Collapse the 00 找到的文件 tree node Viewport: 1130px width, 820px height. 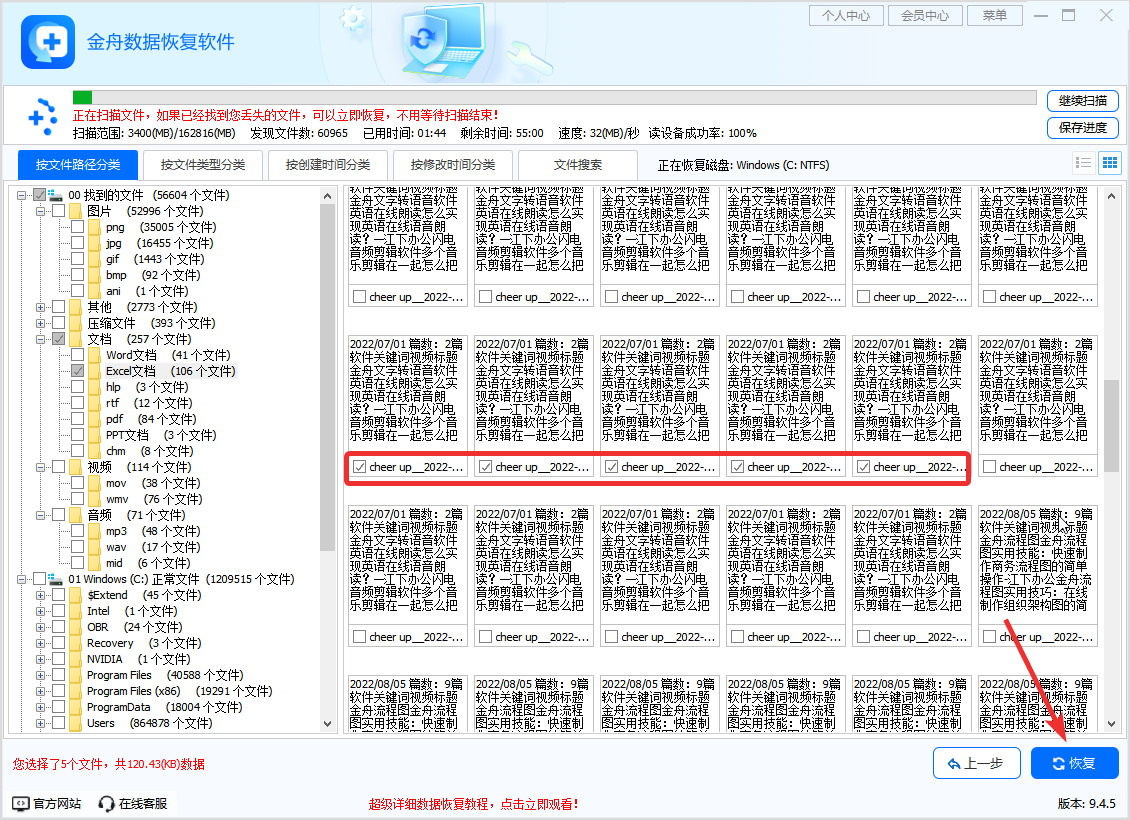[22, 195]
